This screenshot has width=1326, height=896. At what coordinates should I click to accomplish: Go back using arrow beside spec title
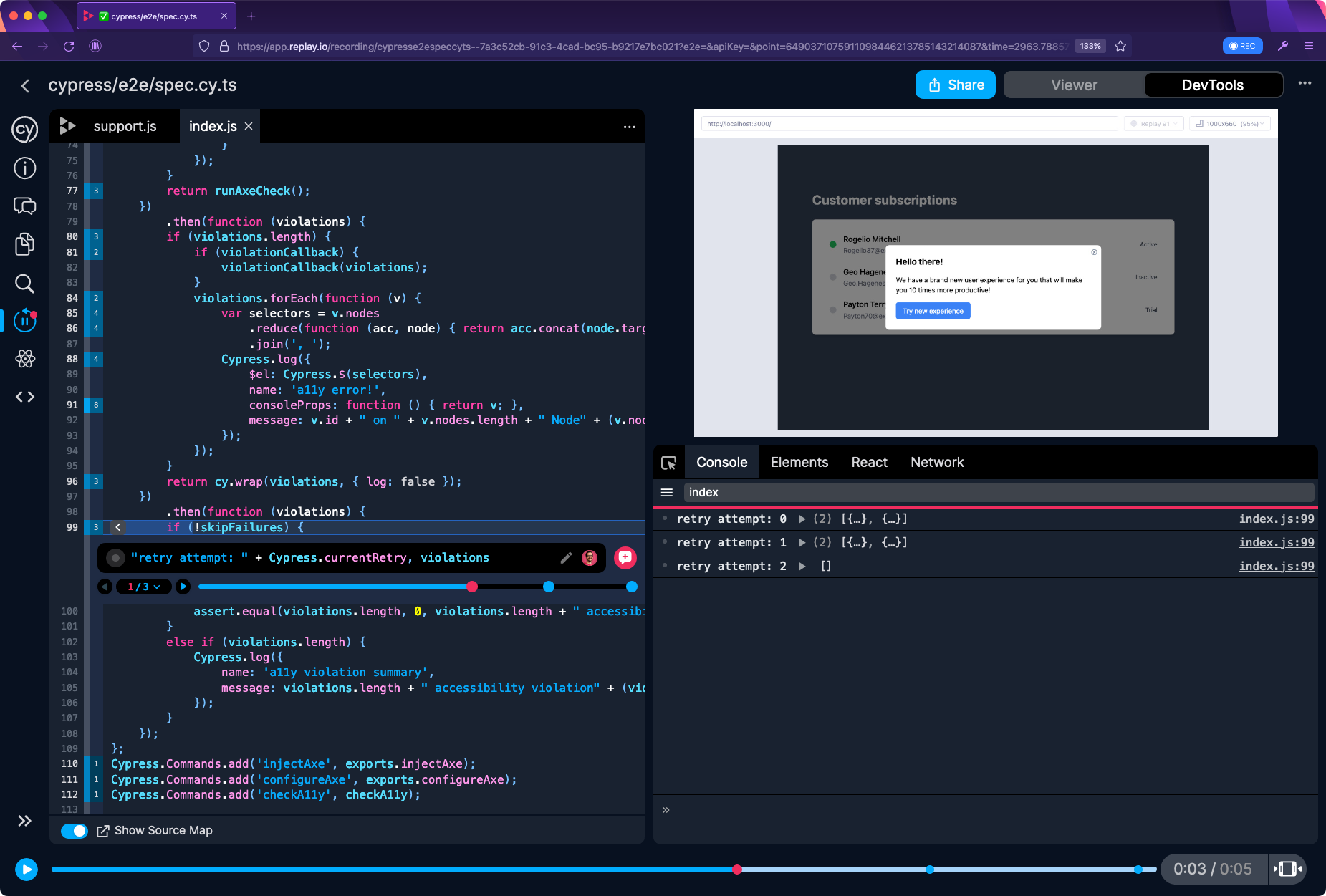coord(25,86)
